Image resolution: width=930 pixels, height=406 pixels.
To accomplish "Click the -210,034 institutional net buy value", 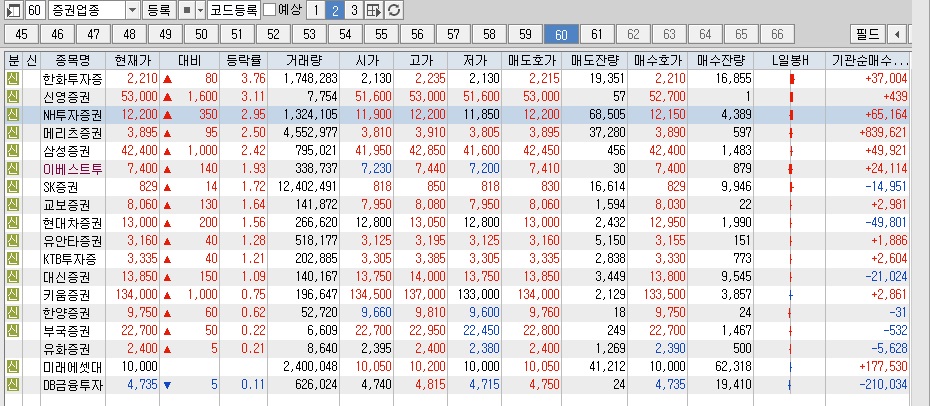I will pyautogui.click(x=868, y=385).
